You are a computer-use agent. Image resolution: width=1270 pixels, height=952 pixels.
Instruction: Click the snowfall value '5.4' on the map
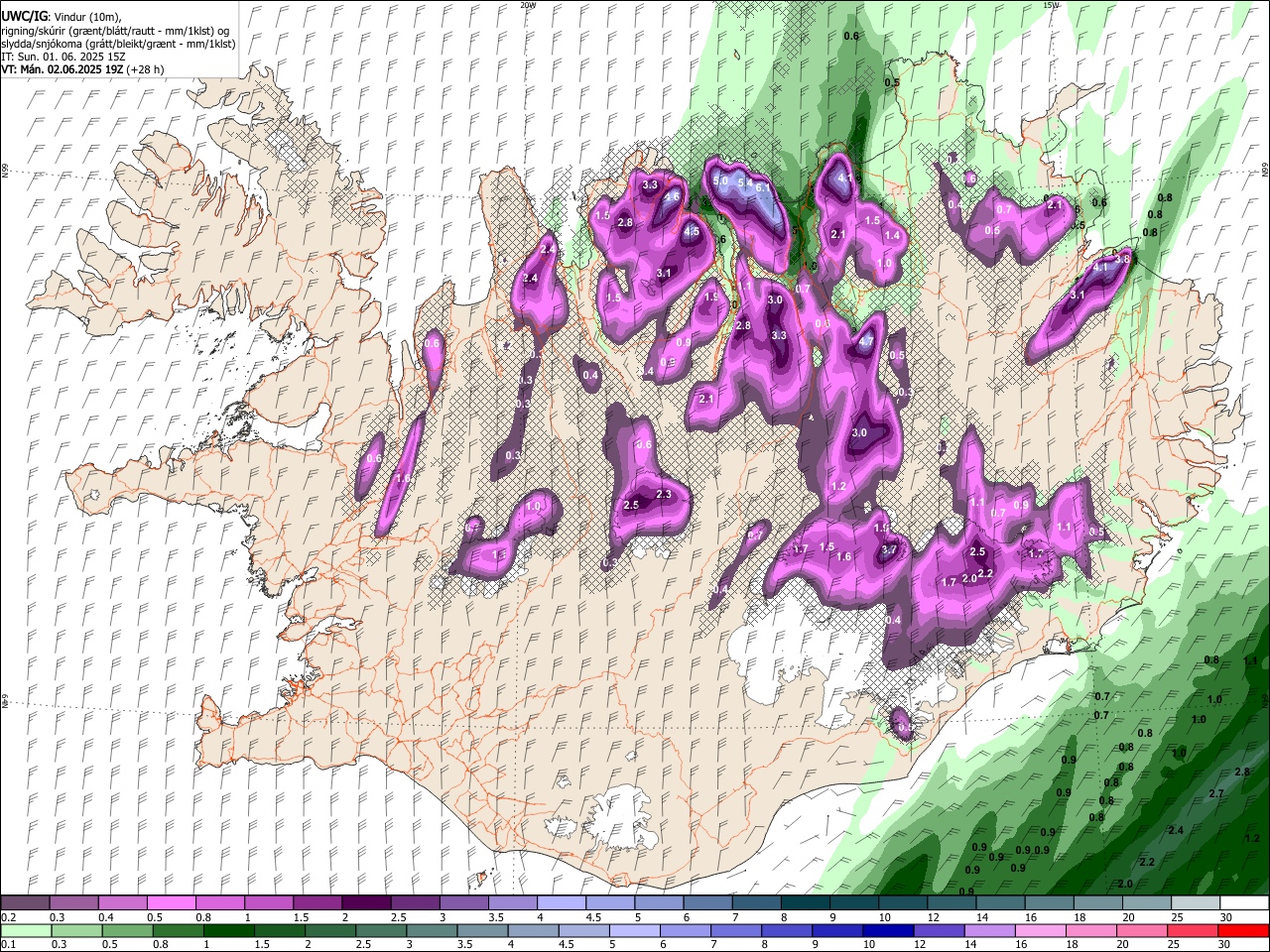coord(744,182)
